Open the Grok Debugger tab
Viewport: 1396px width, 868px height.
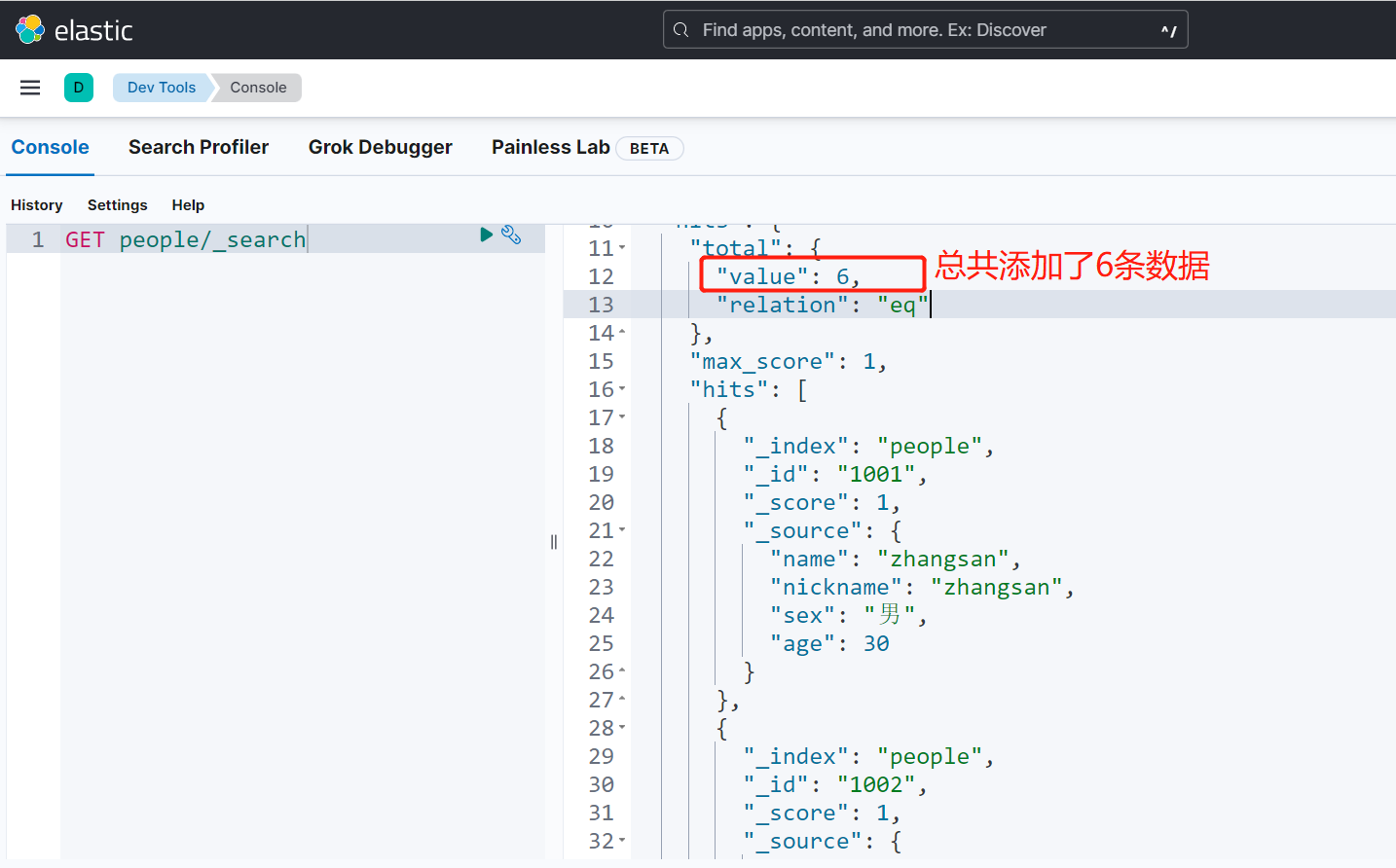tap(380, 147)
